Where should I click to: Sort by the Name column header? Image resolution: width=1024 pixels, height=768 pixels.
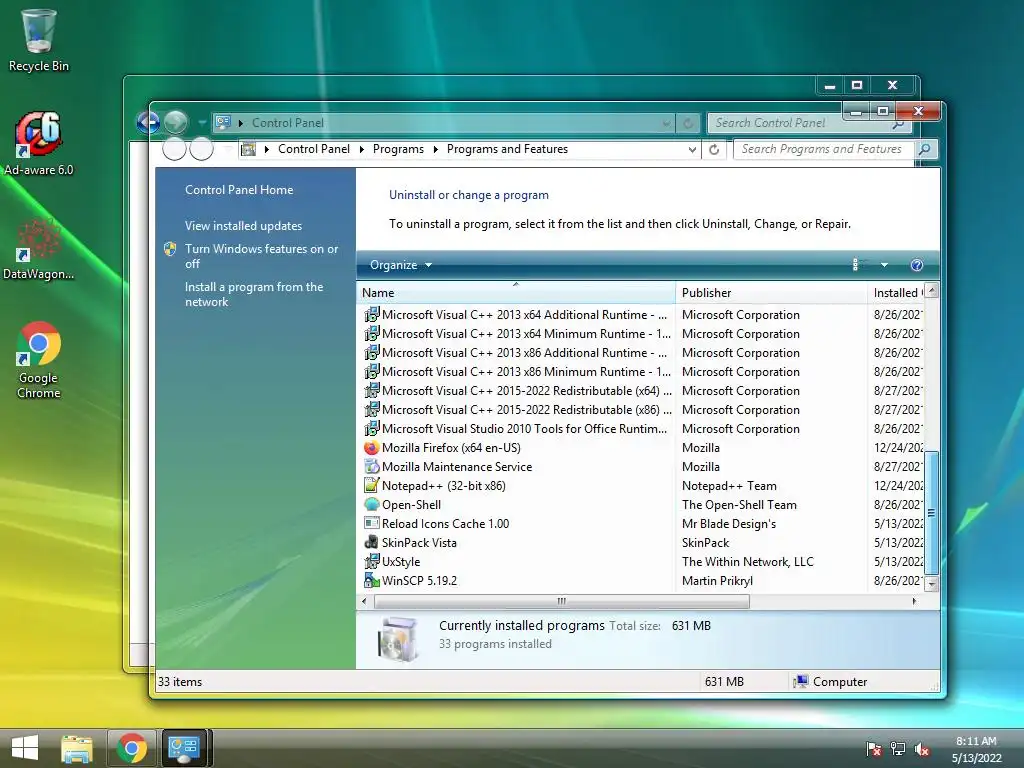[x=516, y=293]
